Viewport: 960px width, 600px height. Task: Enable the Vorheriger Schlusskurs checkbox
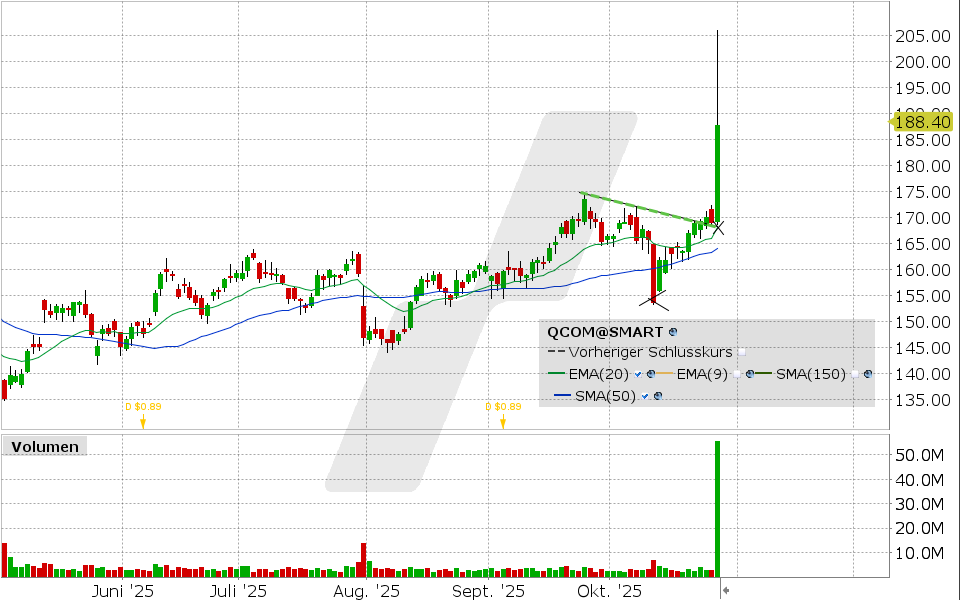tap(741, 352)
